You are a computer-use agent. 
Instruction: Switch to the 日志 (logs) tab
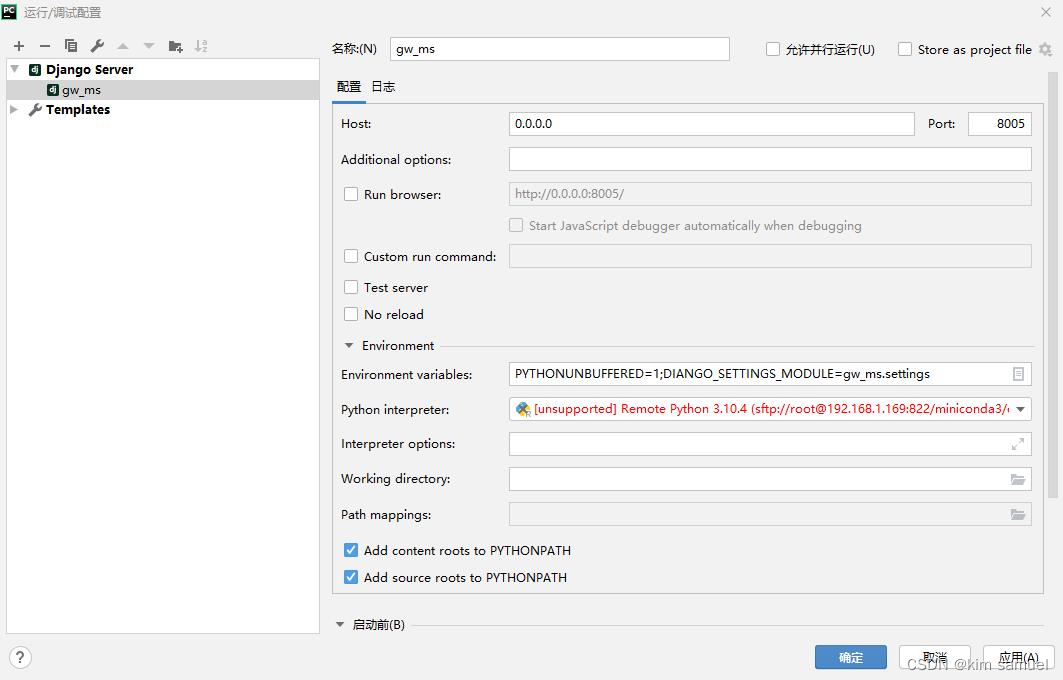382,87
